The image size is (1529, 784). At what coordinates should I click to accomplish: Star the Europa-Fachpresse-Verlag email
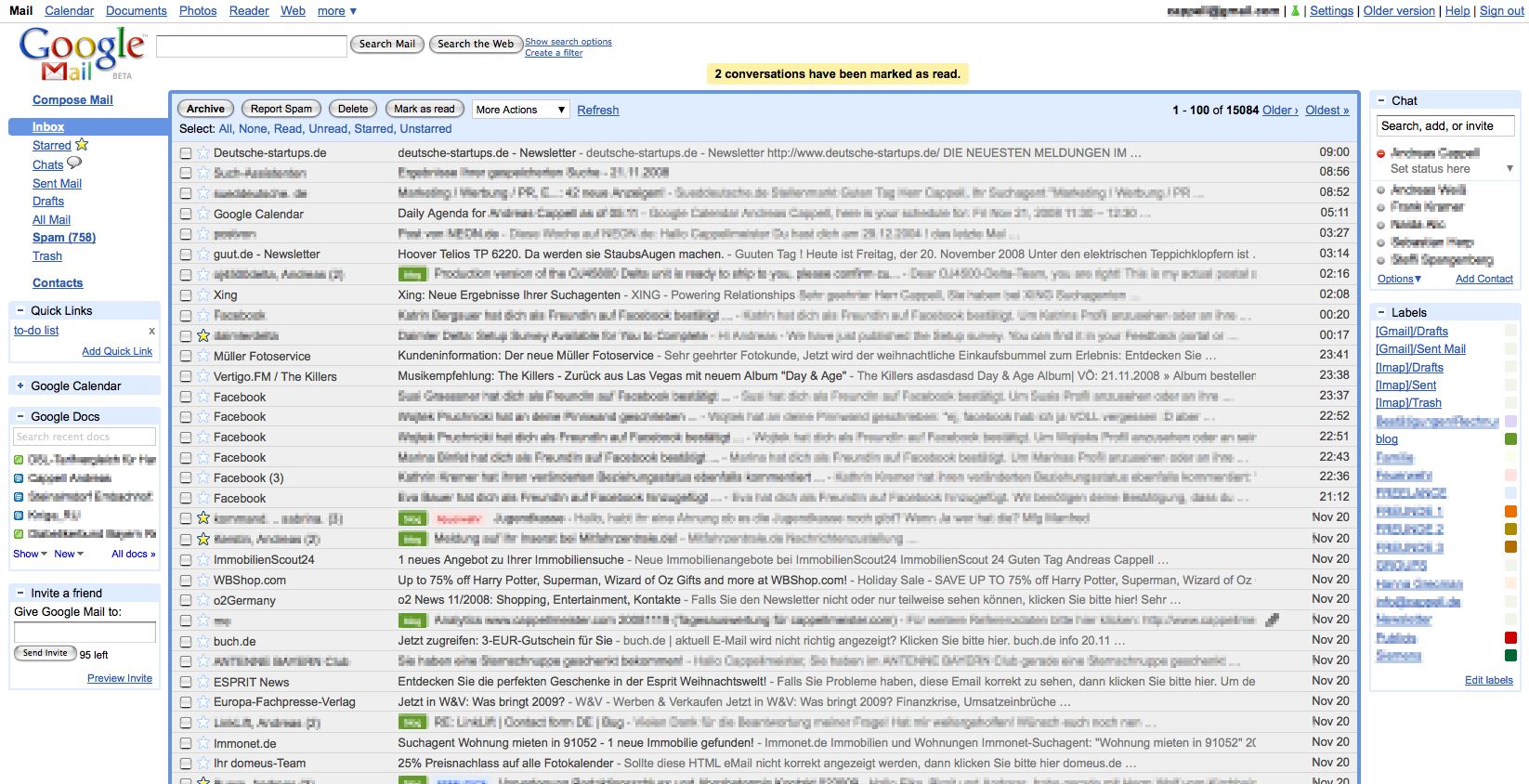pyautogui.click(x=203, y=702)
